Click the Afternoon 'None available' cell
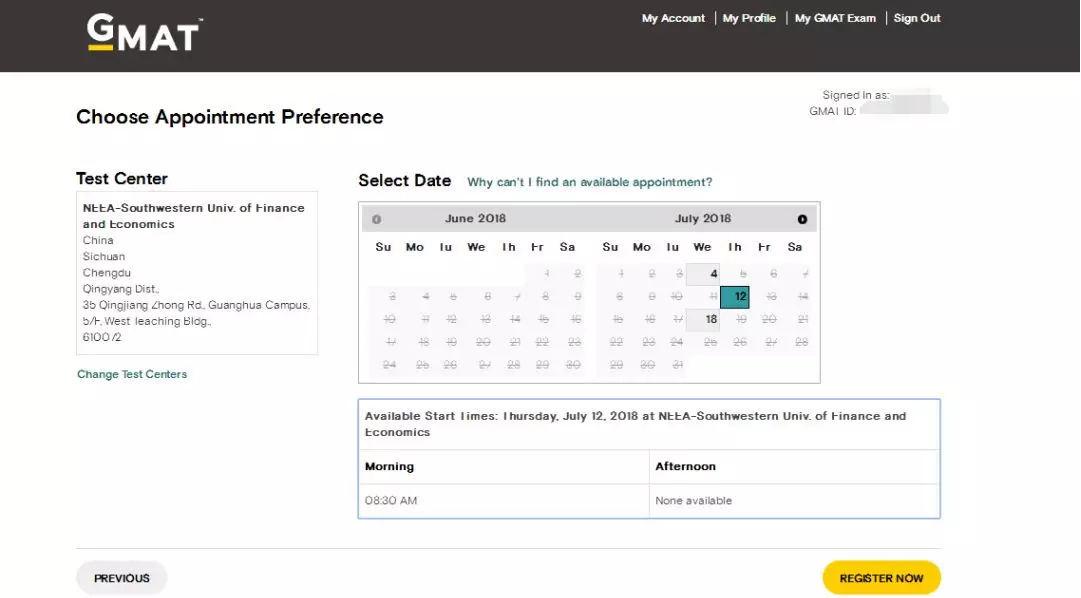Image resolution: width=1081 pixels, height=598 pixels. pos(693,500)
